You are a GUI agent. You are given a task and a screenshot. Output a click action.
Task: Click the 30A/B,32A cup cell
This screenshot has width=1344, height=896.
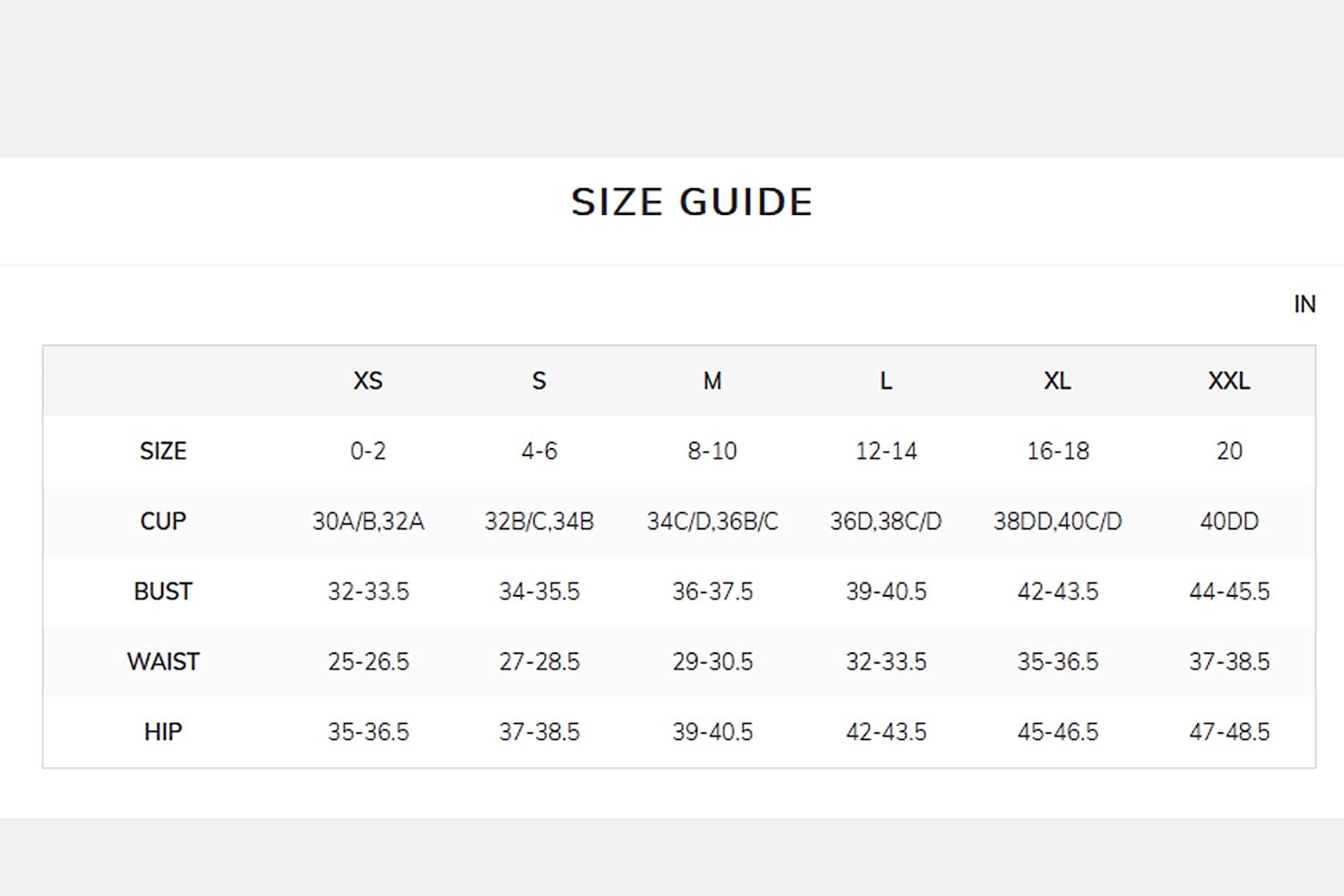point(368,521)
